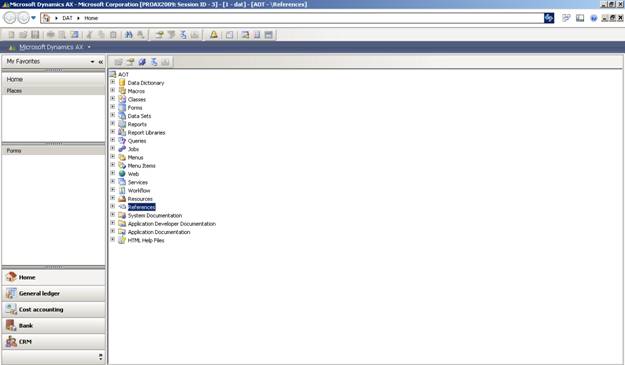Select the Macros node icon

pos(122,91)
